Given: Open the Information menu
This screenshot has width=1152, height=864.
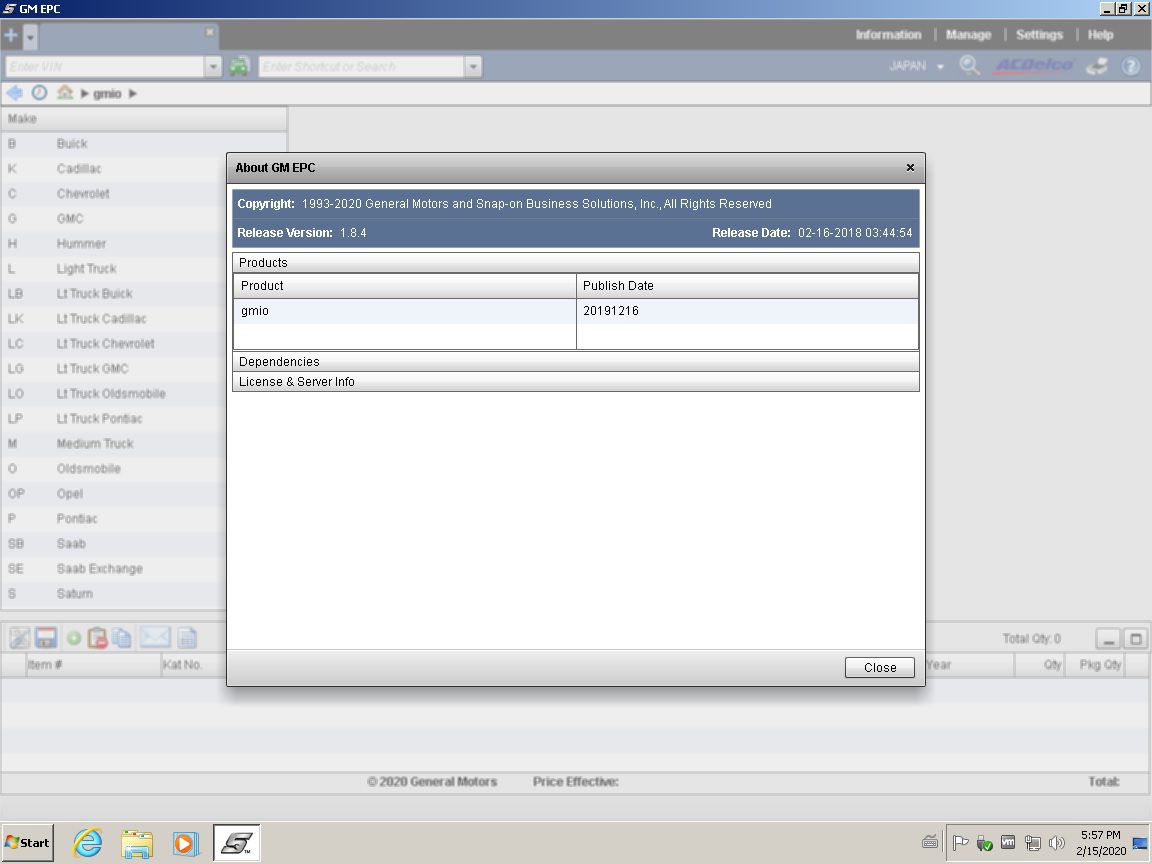Looking at the screenshot, I should pos(888,35).
